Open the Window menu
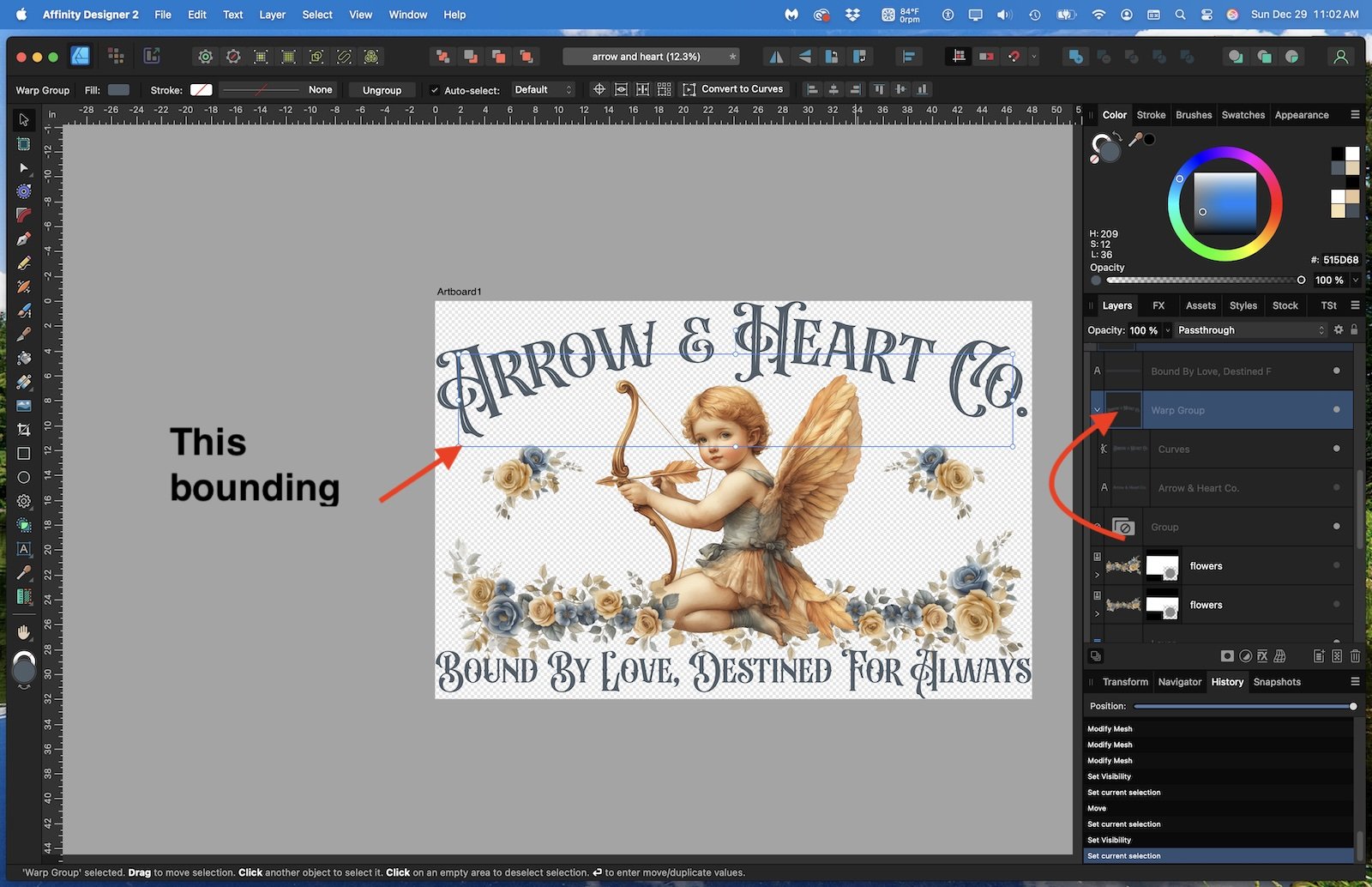1372x887 pixels. click(x=408, y=15)
